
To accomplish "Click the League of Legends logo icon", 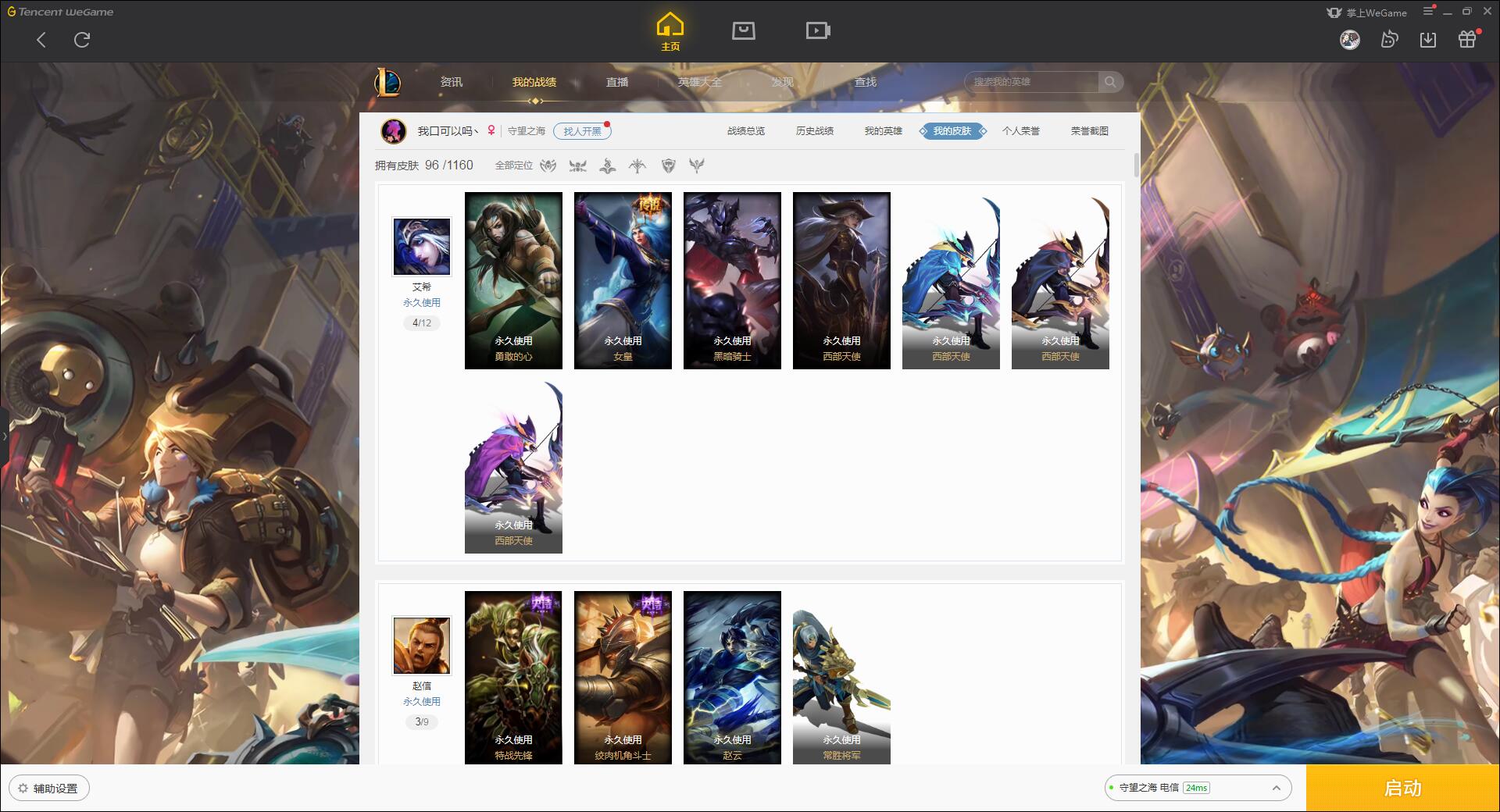I will 387,82.
